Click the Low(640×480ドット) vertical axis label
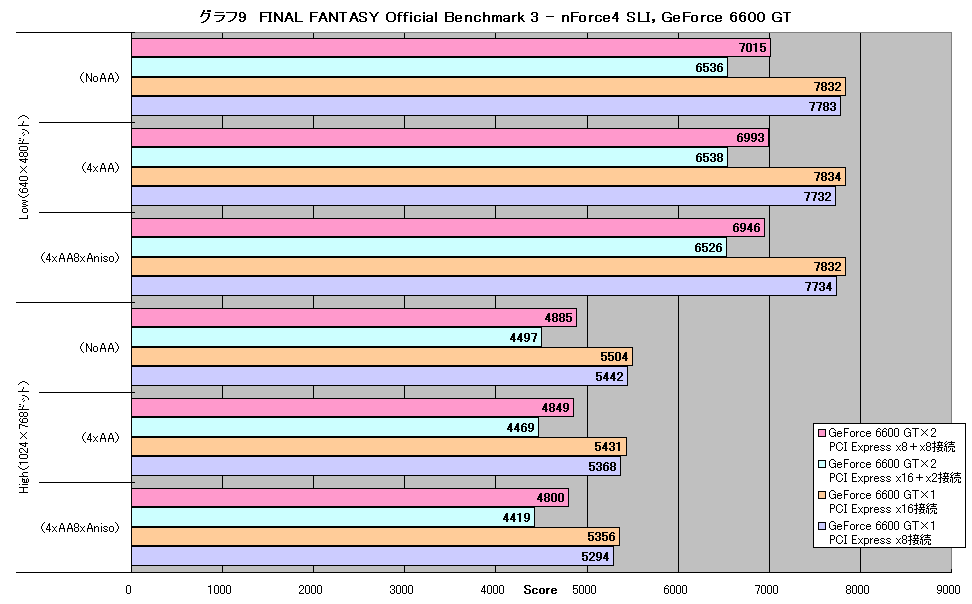972x604 pixels. (24, 167)
